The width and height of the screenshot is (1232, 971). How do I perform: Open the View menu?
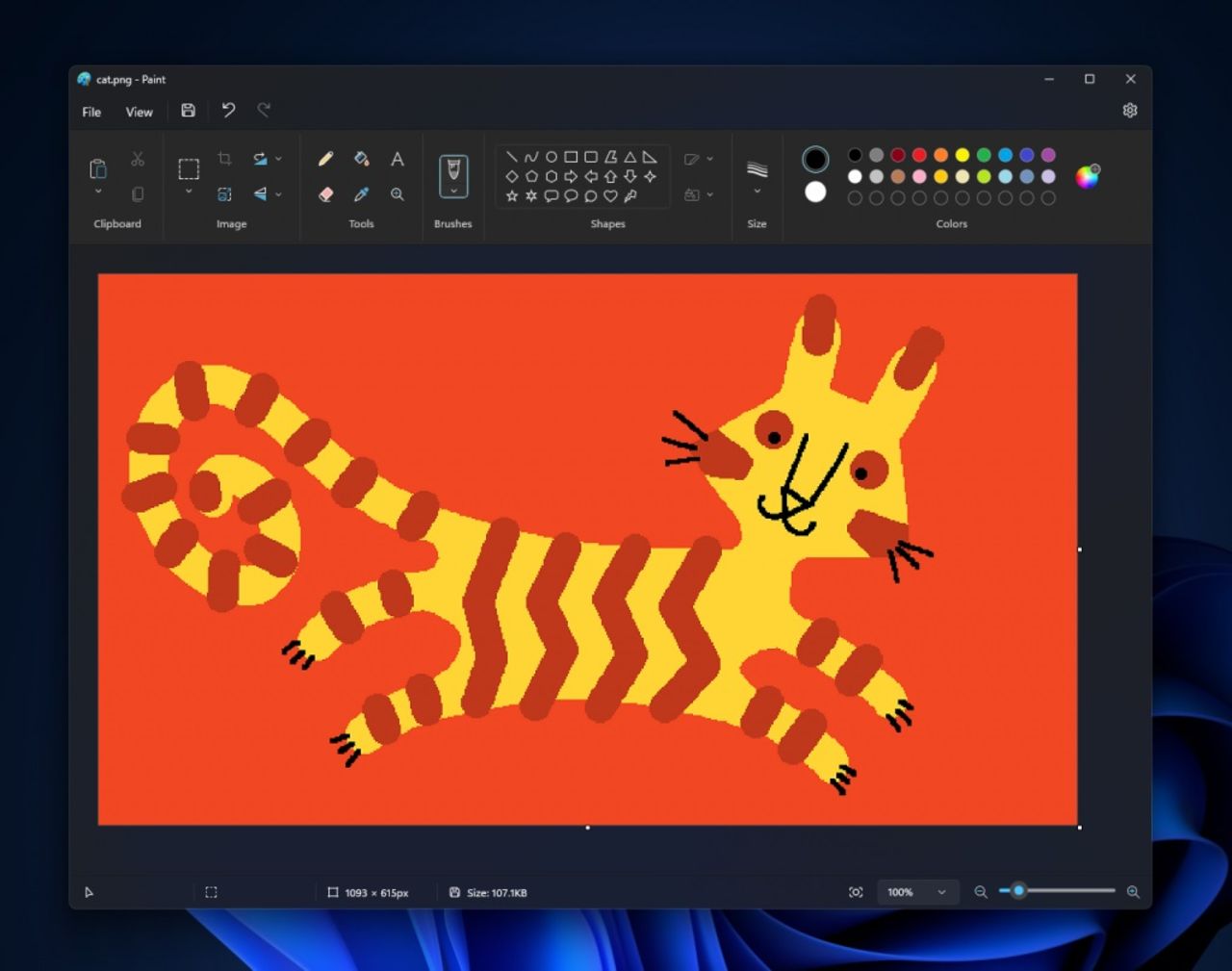pos(139,112)
